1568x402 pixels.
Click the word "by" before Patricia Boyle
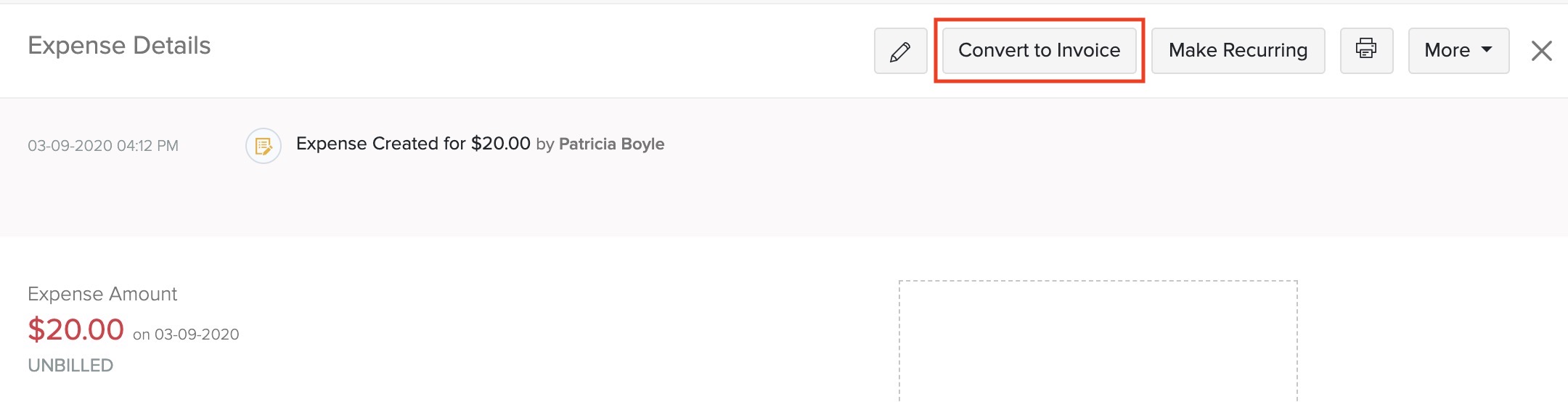544,144
